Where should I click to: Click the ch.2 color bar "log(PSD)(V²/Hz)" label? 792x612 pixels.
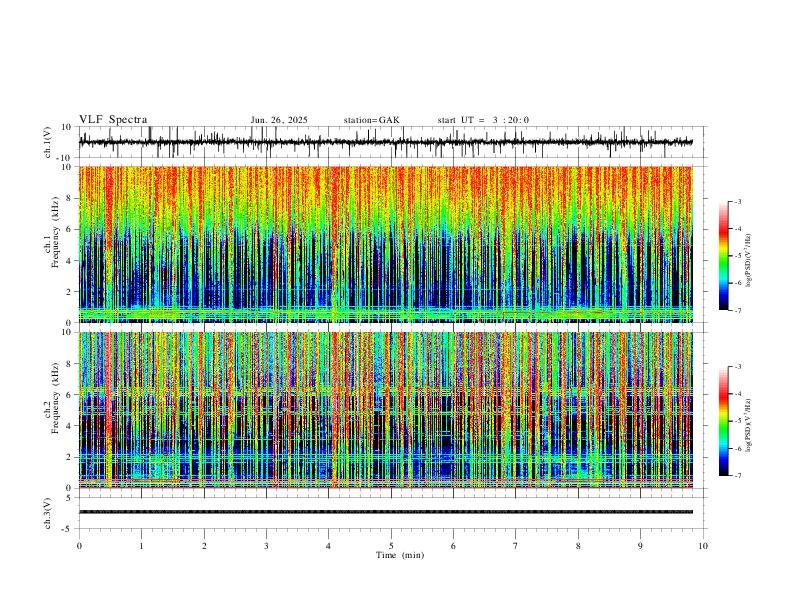pyautogui.click(x=749, y=425)
